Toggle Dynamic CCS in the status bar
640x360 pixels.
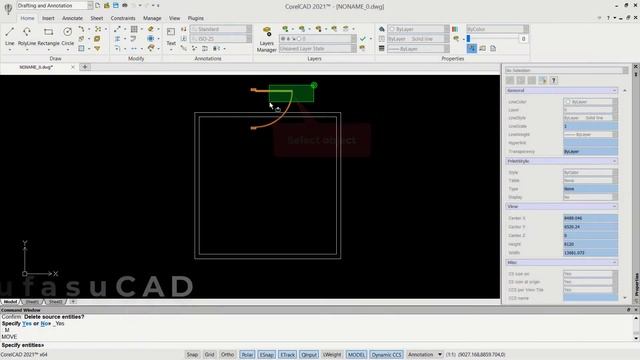[x=387, y=354]
